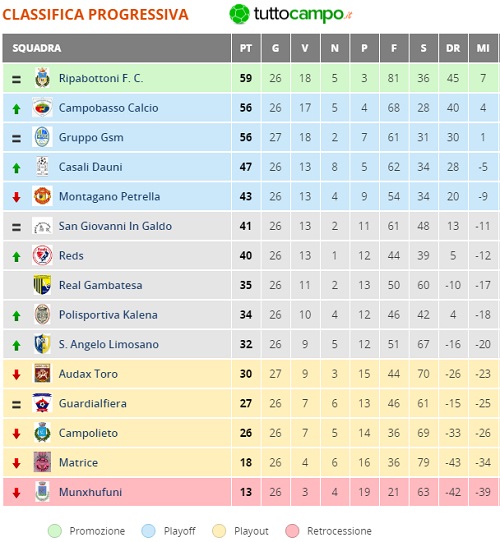The width and height of the screenshot is (500, 542).
Task: Open the Polisportiva Kalena team page
Action: tap(108, 315)
